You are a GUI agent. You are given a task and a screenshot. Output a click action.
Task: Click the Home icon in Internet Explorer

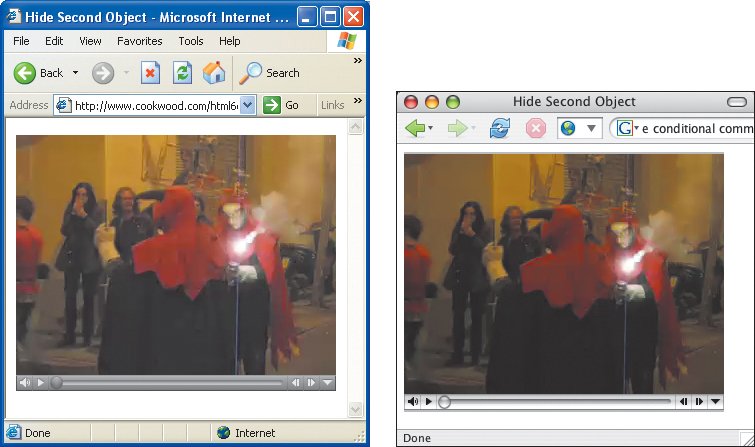(214, 73)
